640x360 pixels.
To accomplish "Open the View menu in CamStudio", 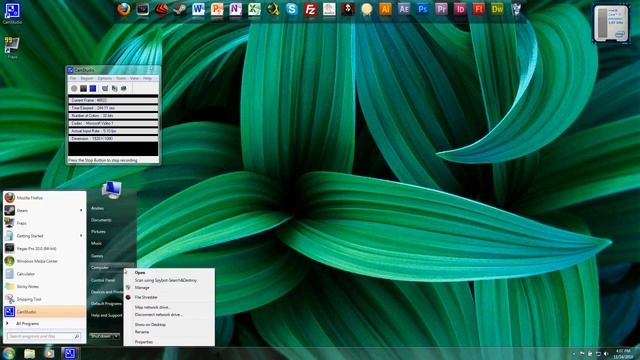I will (x=135, y=78).
